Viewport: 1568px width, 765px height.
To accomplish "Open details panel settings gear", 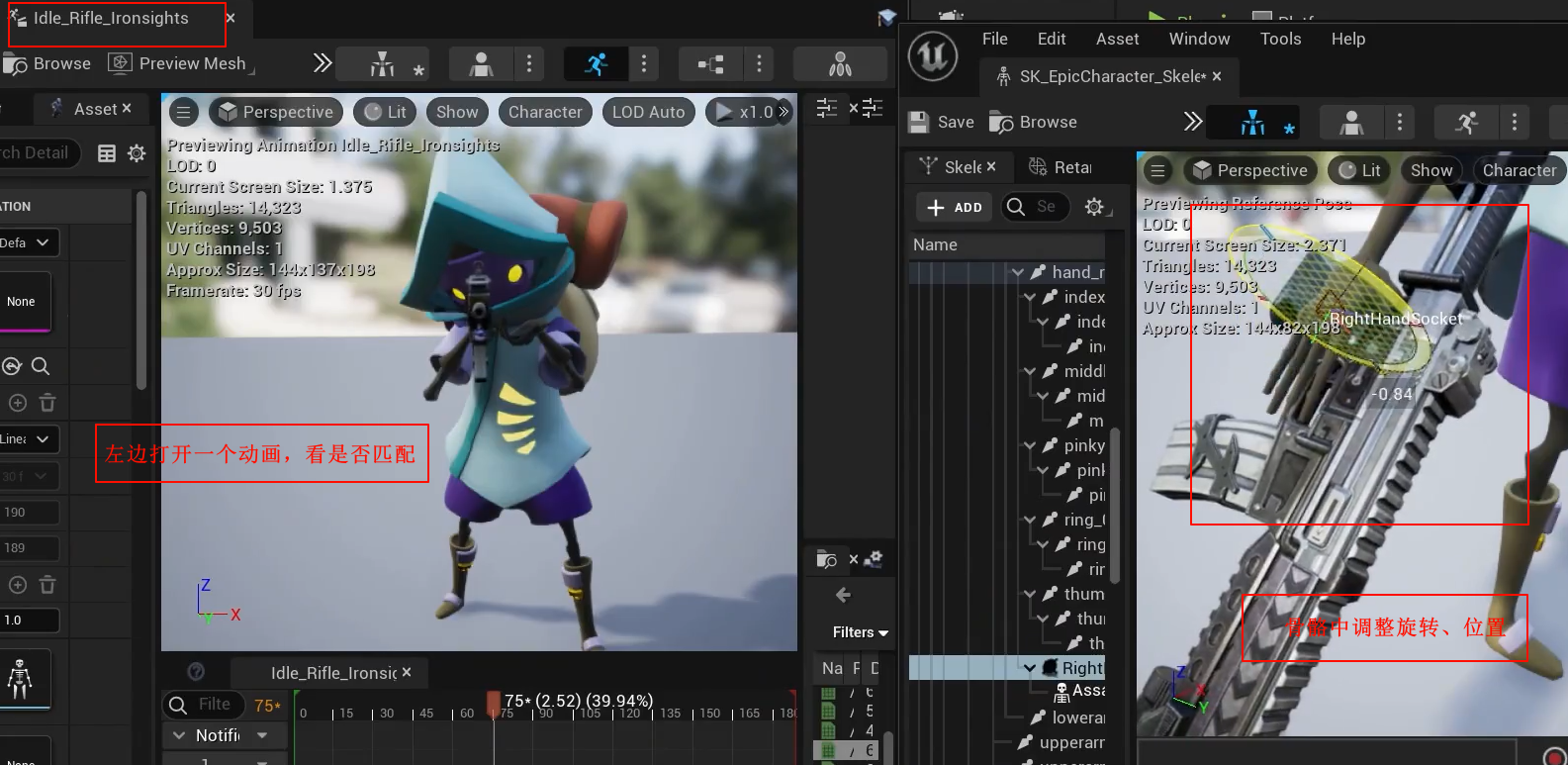I will [137, 153].
